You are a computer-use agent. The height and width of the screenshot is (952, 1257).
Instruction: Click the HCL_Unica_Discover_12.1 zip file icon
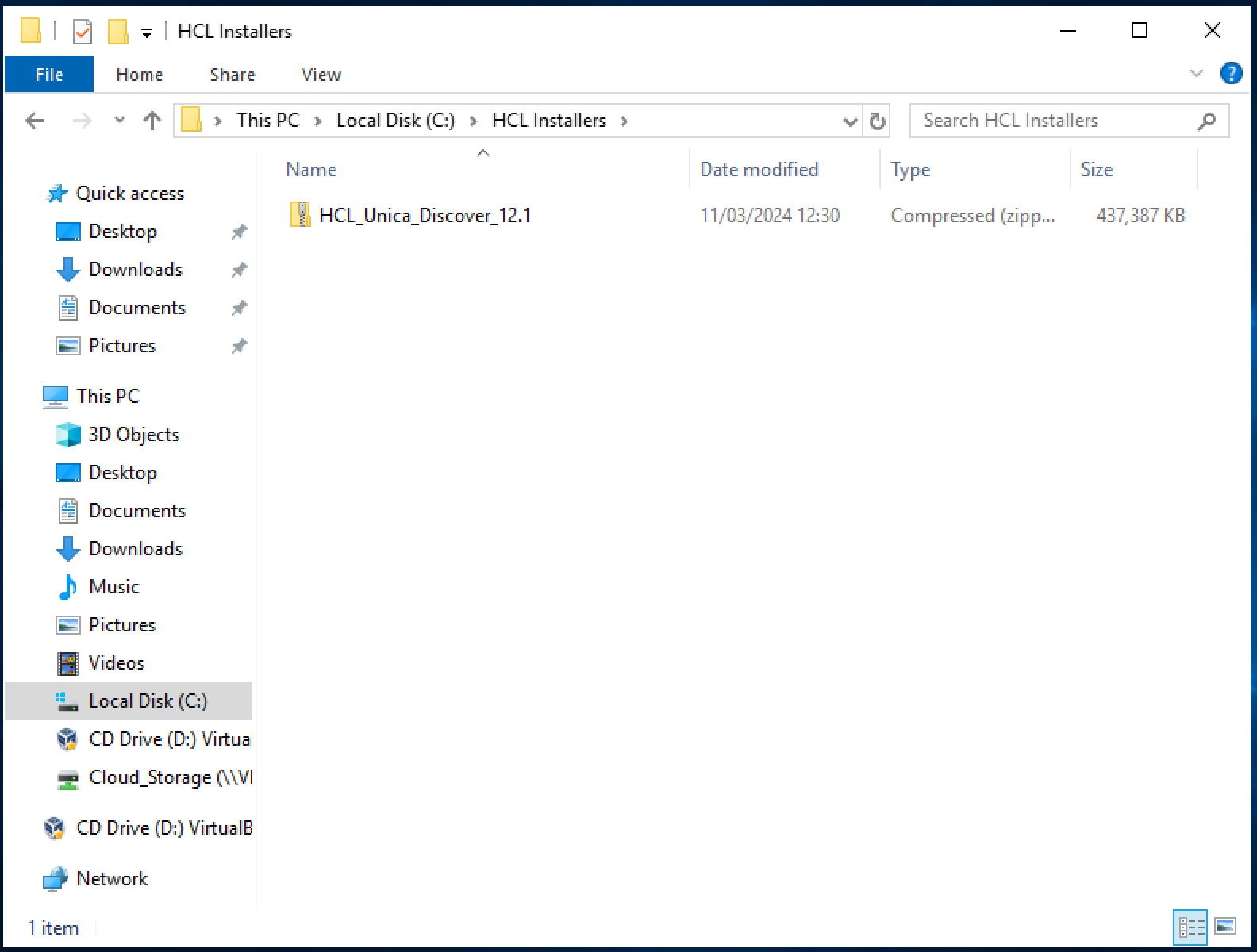coord(301,215)
